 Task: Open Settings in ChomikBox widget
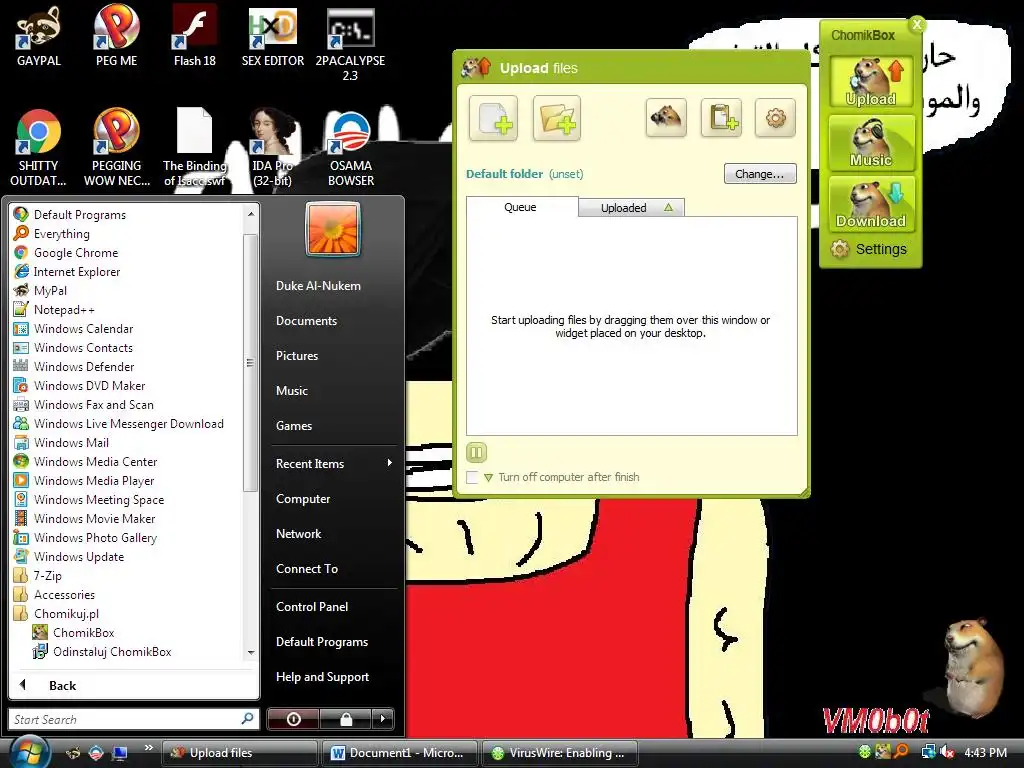point(869,249)
